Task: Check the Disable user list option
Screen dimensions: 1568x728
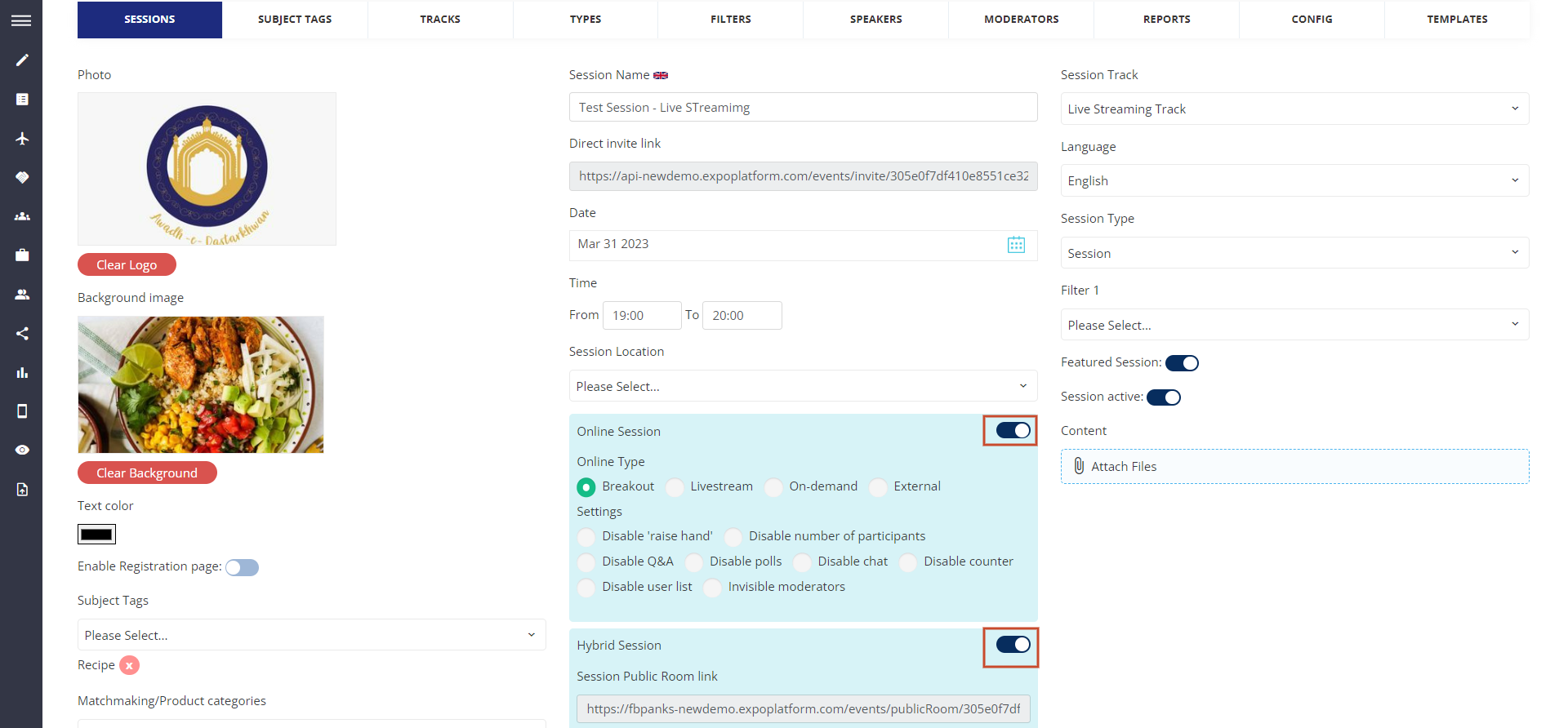Action: tap(586, 588)
